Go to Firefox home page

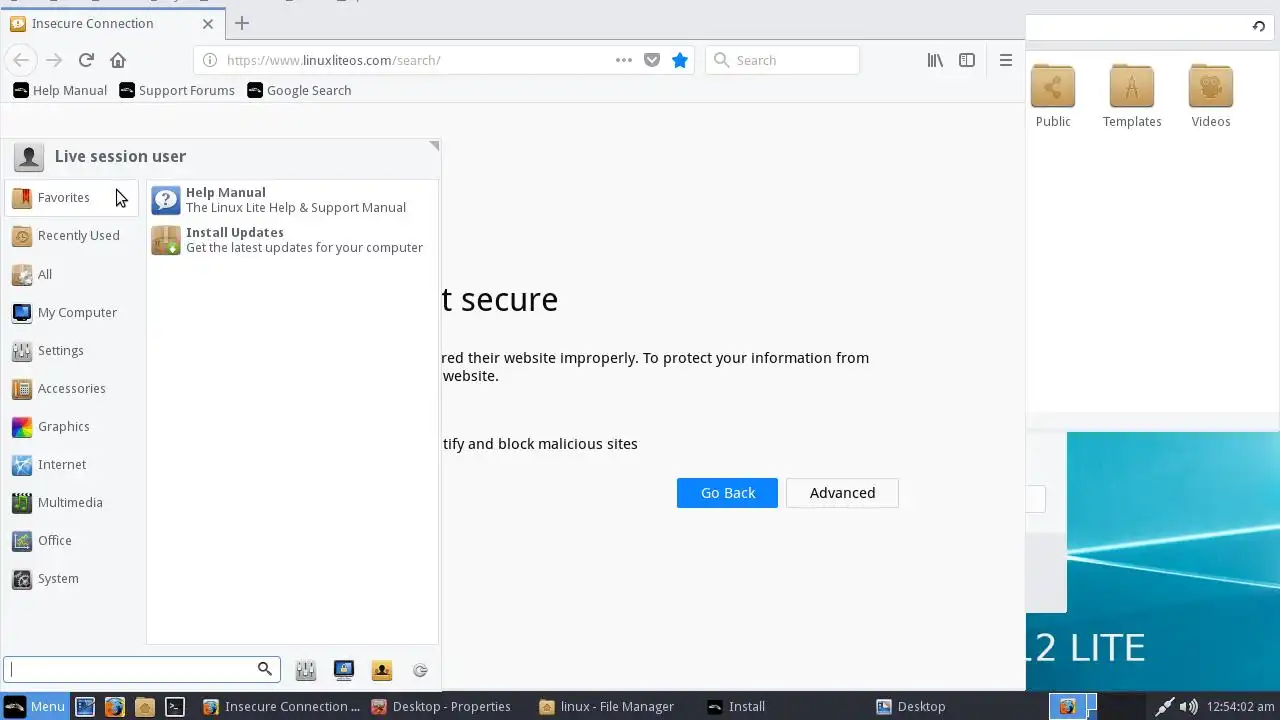coord(118,60)
